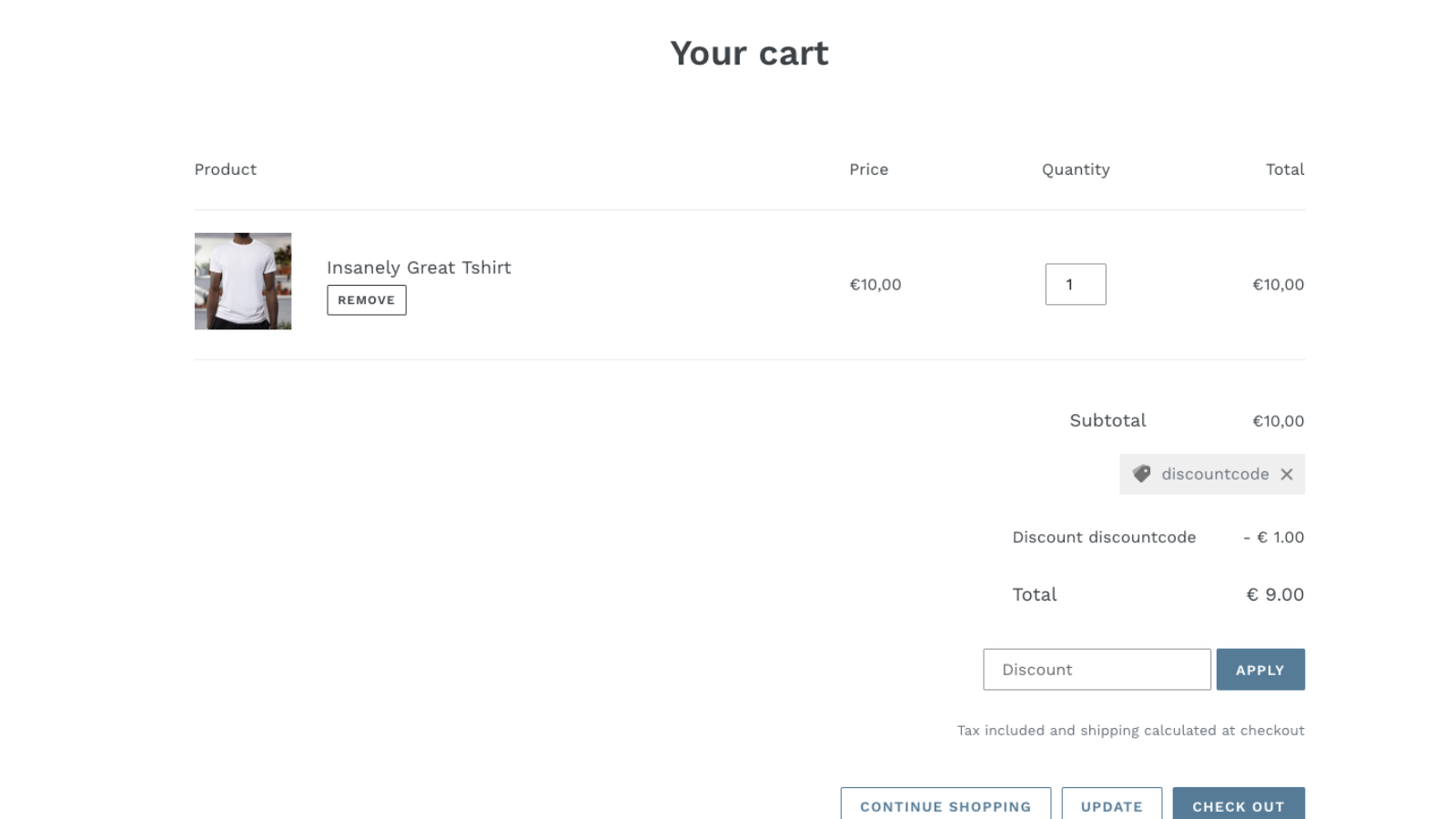Click the tag icon on the discount chip

coord(1142,474)
